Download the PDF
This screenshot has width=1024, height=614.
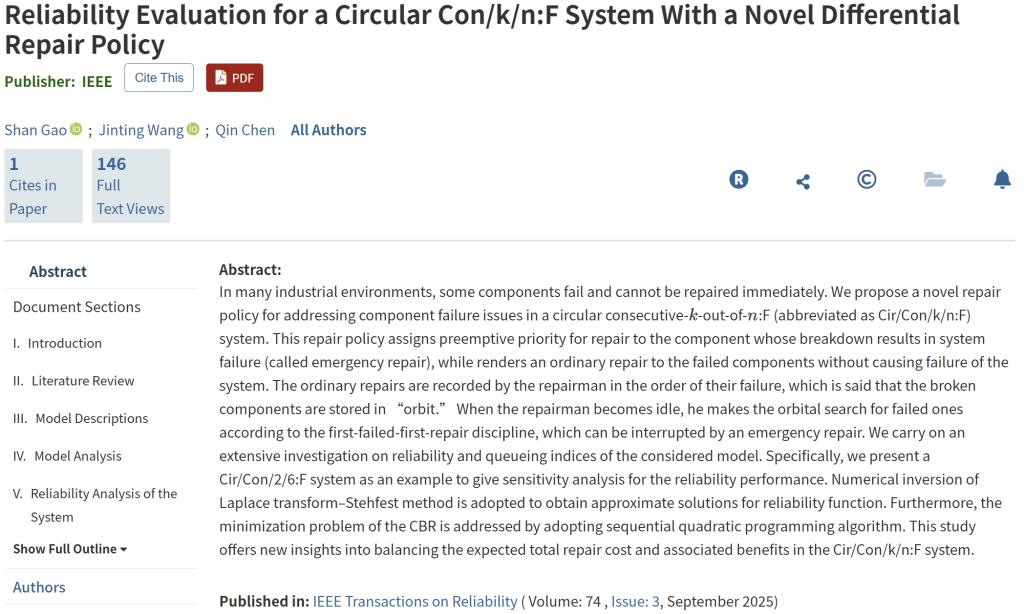point(234,78)
